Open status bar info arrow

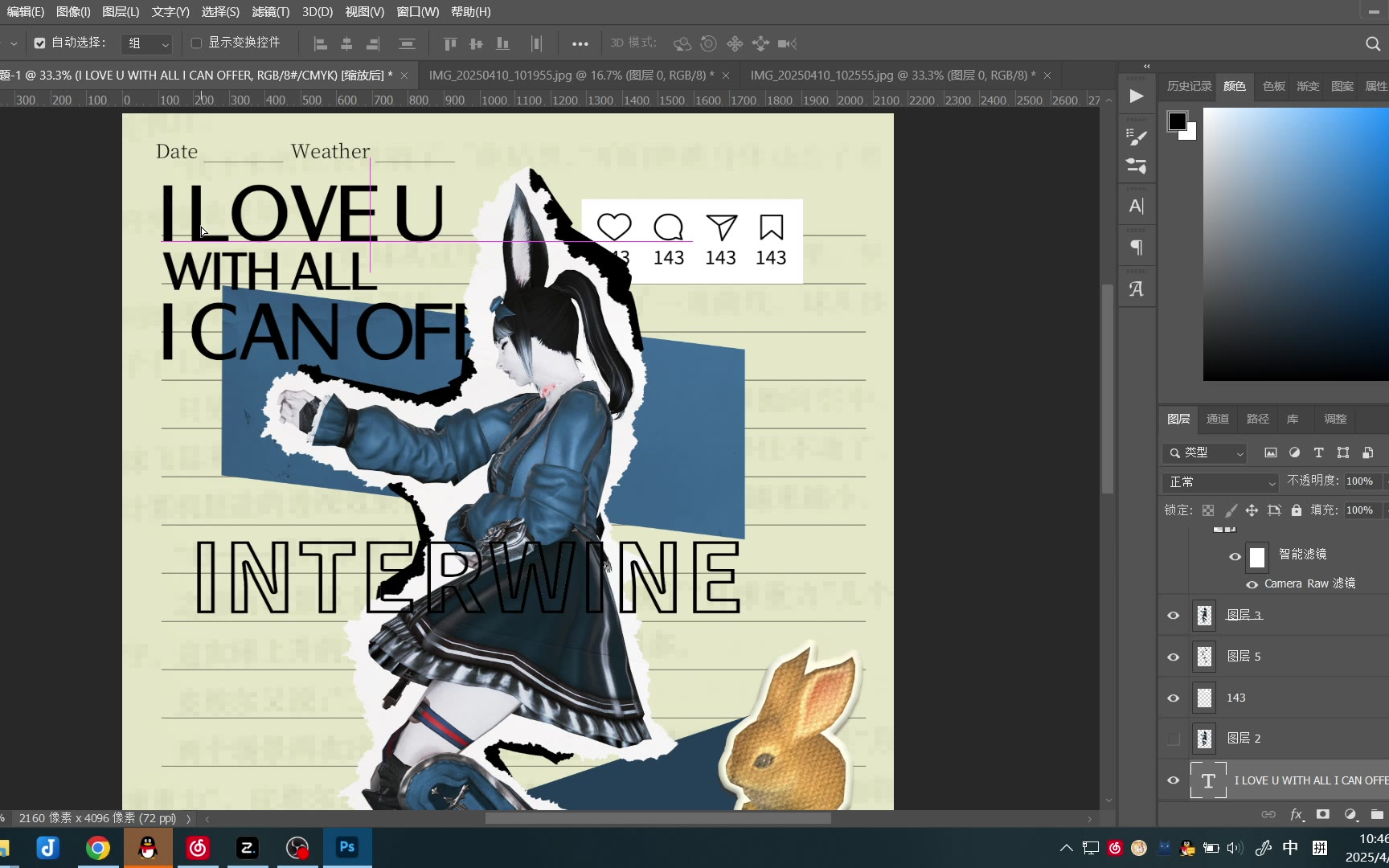pyautogui.click(x=189, y=819)
